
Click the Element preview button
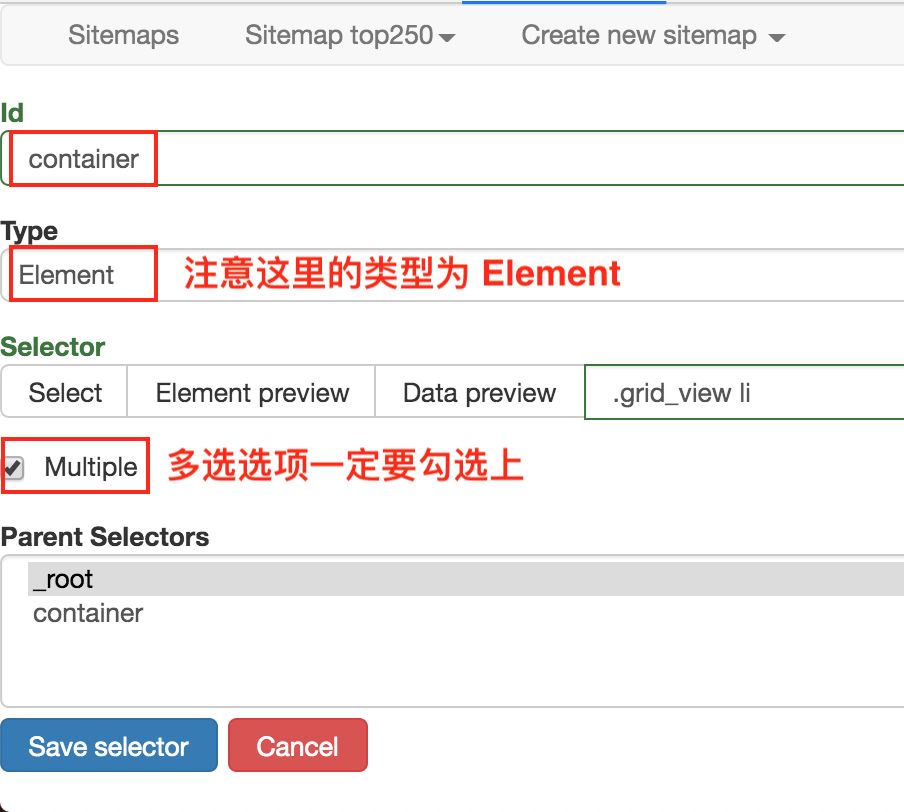(252, 393)
